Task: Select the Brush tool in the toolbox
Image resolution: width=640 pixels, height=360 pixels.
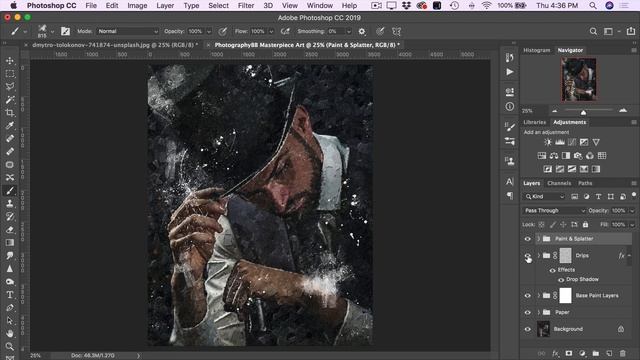Action: 10,191
